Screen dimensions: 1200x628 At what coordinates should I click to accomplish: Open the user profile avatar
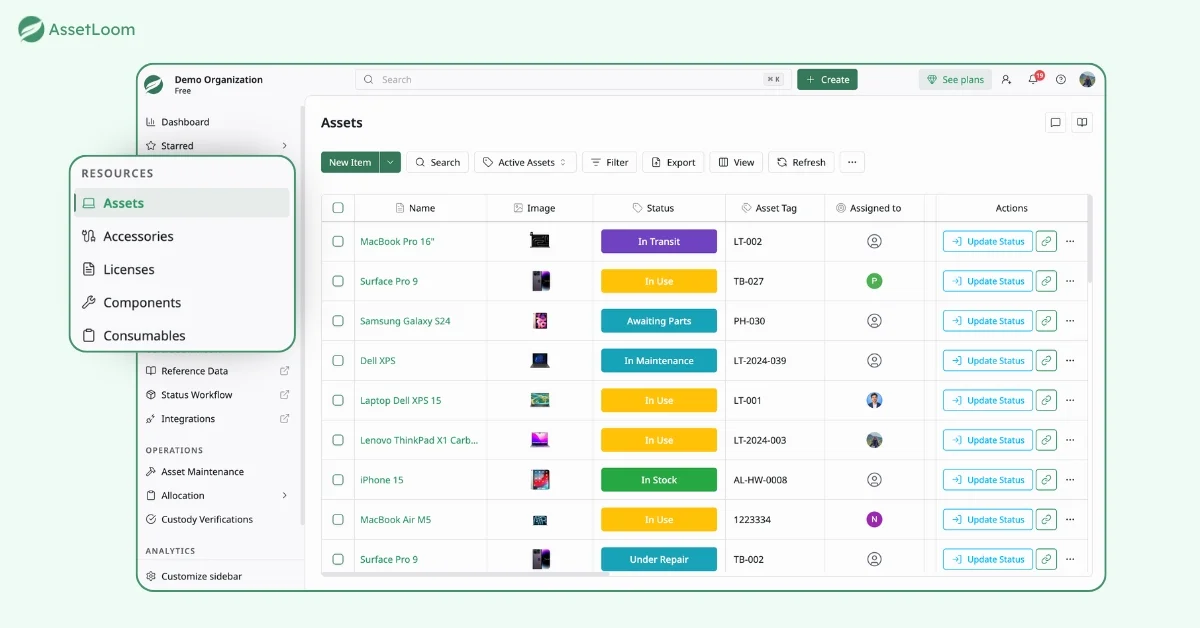point(1087,79)
